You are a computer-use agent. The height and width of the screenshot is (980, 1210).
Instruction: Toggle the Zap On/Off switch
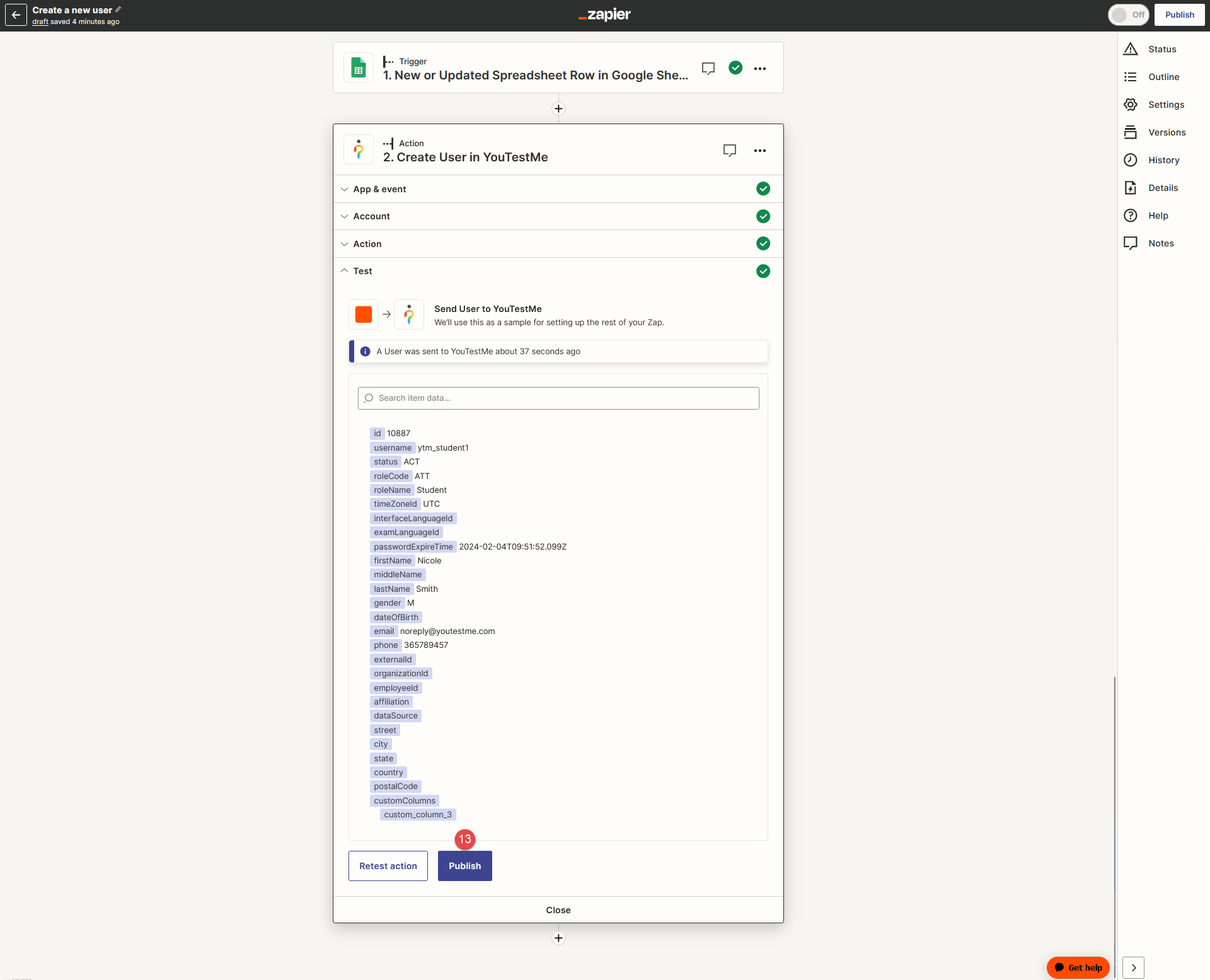point(1129,14)
